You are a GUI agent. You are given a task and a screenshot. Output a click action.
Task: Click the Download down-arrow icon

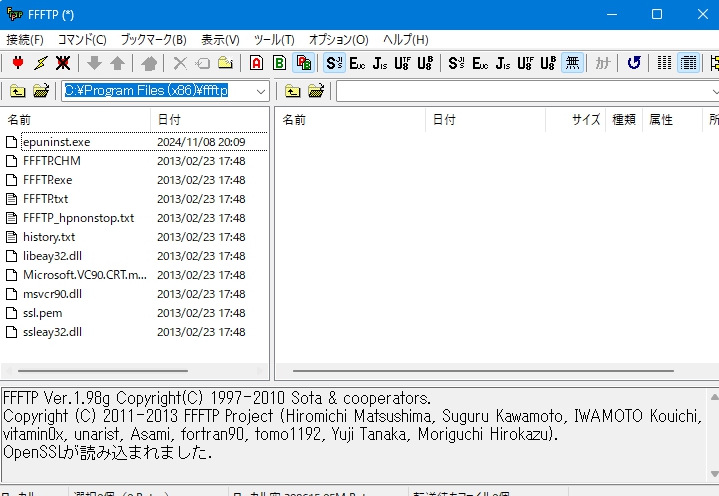pos(94,63)
